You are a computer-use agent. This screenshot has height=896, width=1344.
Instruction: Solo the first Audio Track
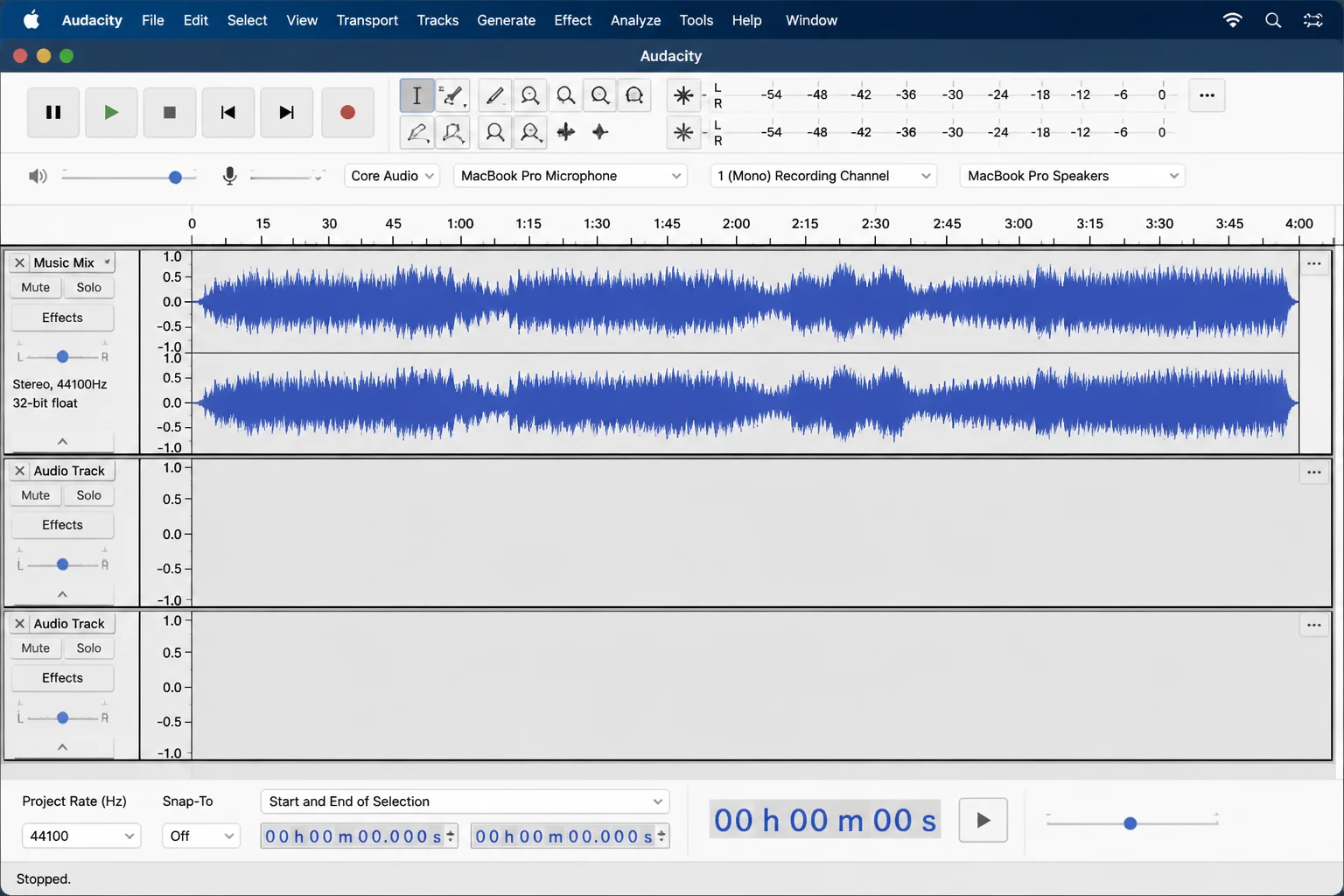[88, 495]
